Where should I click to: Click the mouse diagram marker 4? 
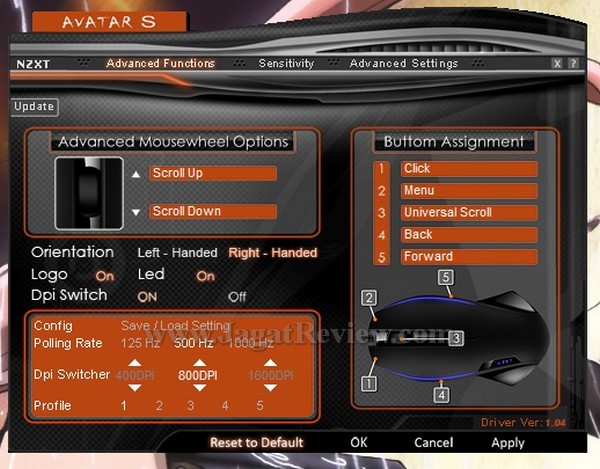tap(442, 395)
